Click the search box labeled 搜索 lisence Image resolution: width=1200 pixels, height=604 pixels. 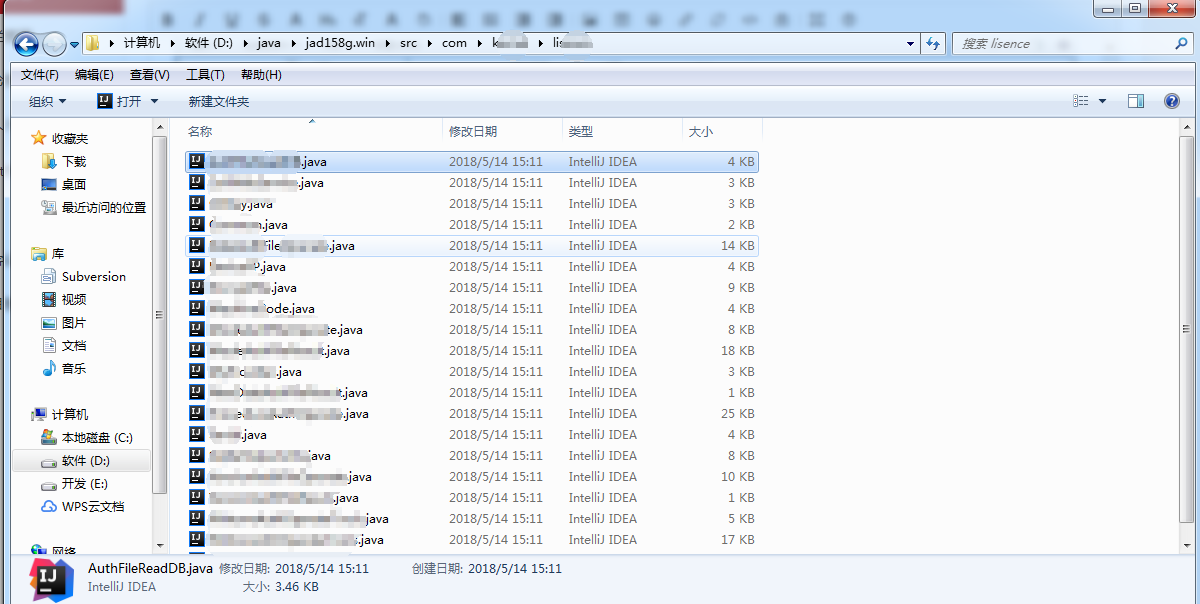tap(1072, 44)
